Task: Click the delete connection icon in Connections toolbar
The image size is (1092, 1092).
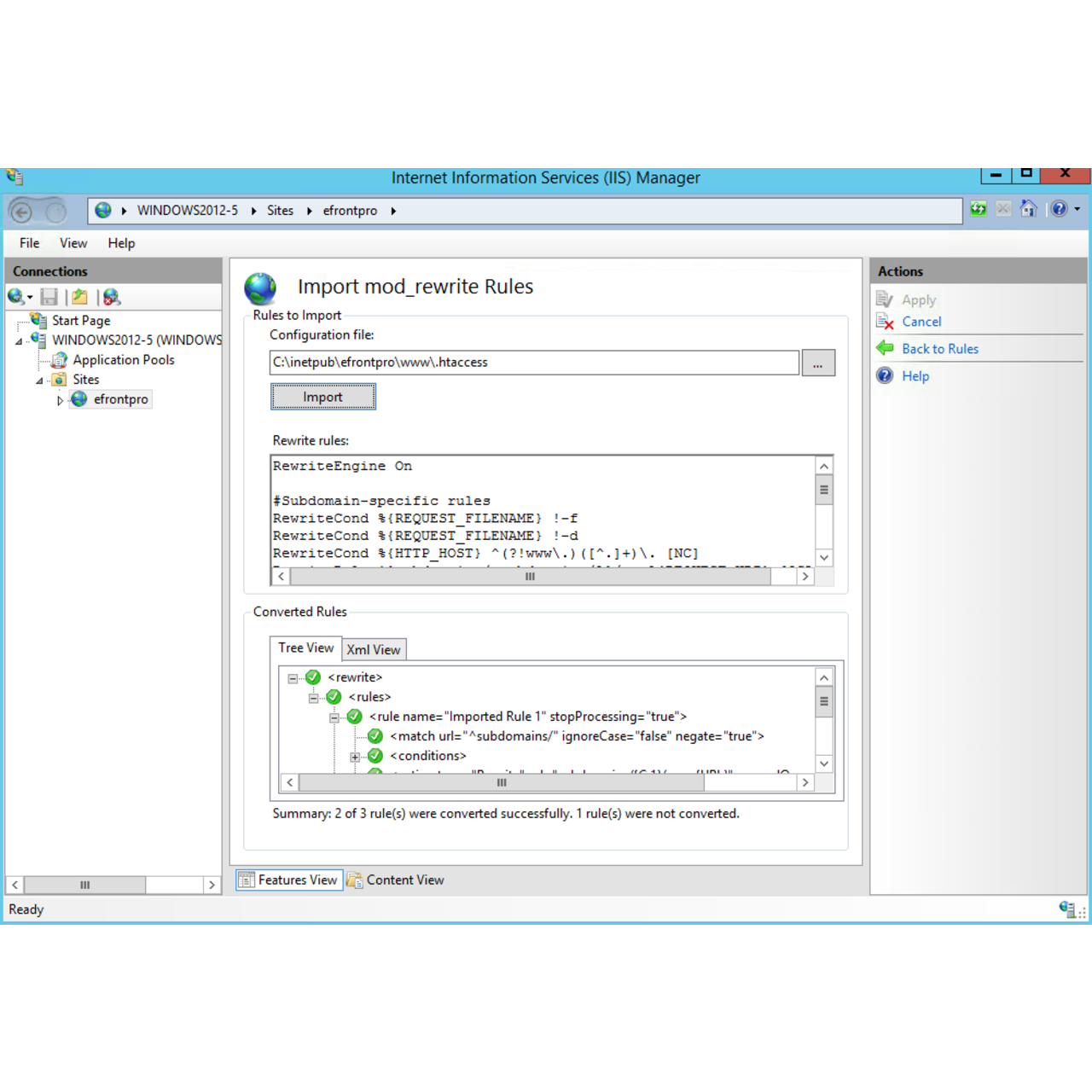Action: (112, 297)
